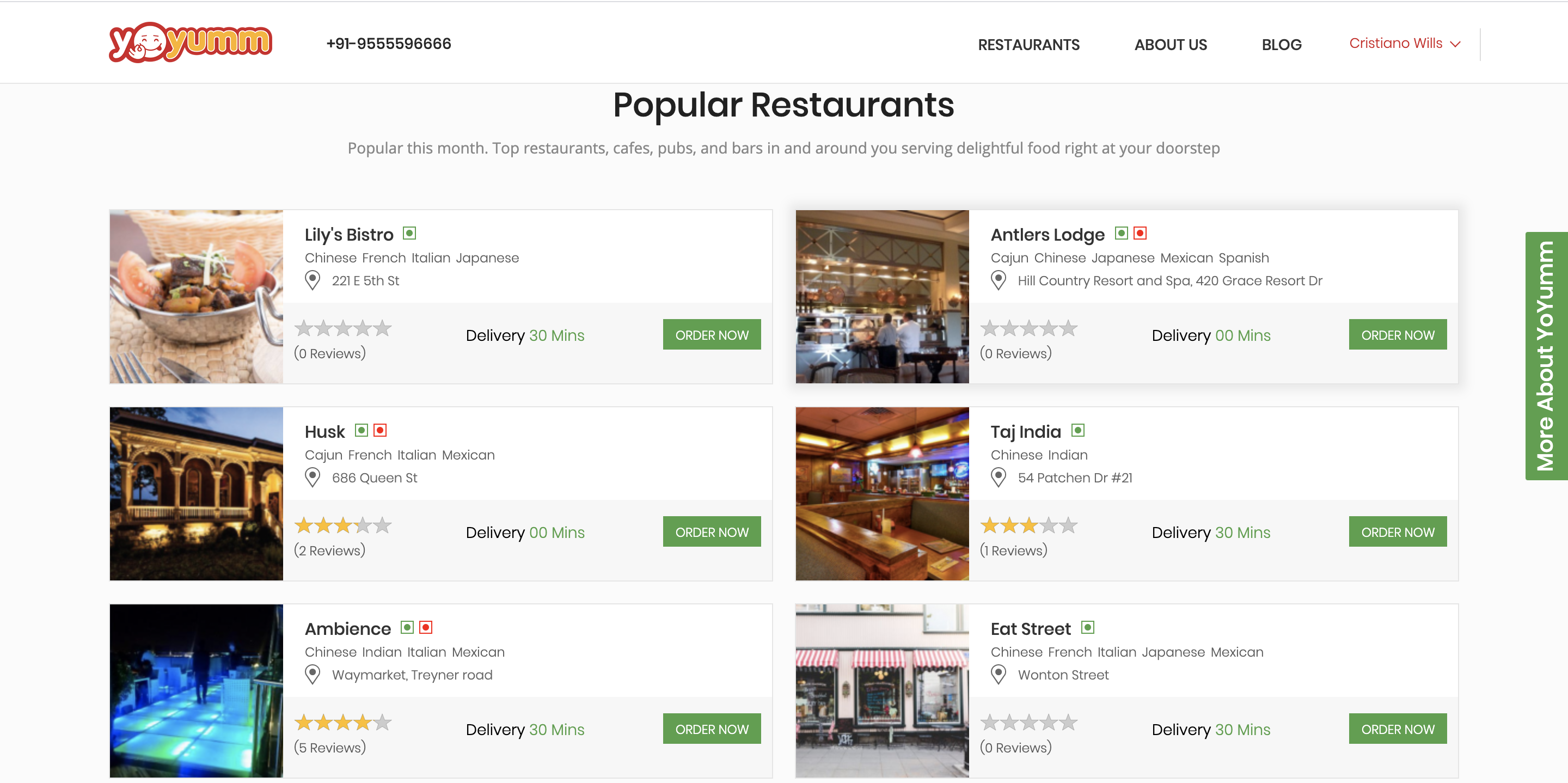Click the location pin beside 221 E 5th St
Image resolution: width=1568 pixels, height=783 pixels.
pos(313,280)
